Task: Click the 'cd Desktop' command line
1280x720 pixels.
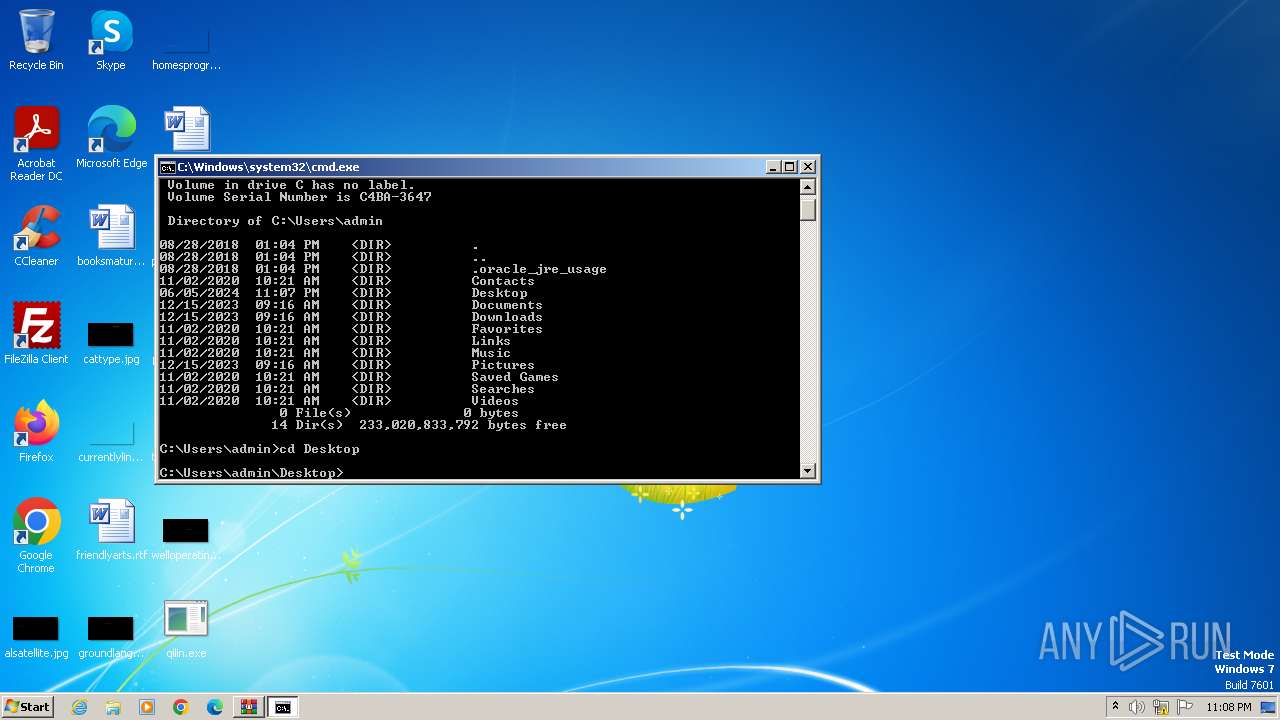Action: click(259, 449)
